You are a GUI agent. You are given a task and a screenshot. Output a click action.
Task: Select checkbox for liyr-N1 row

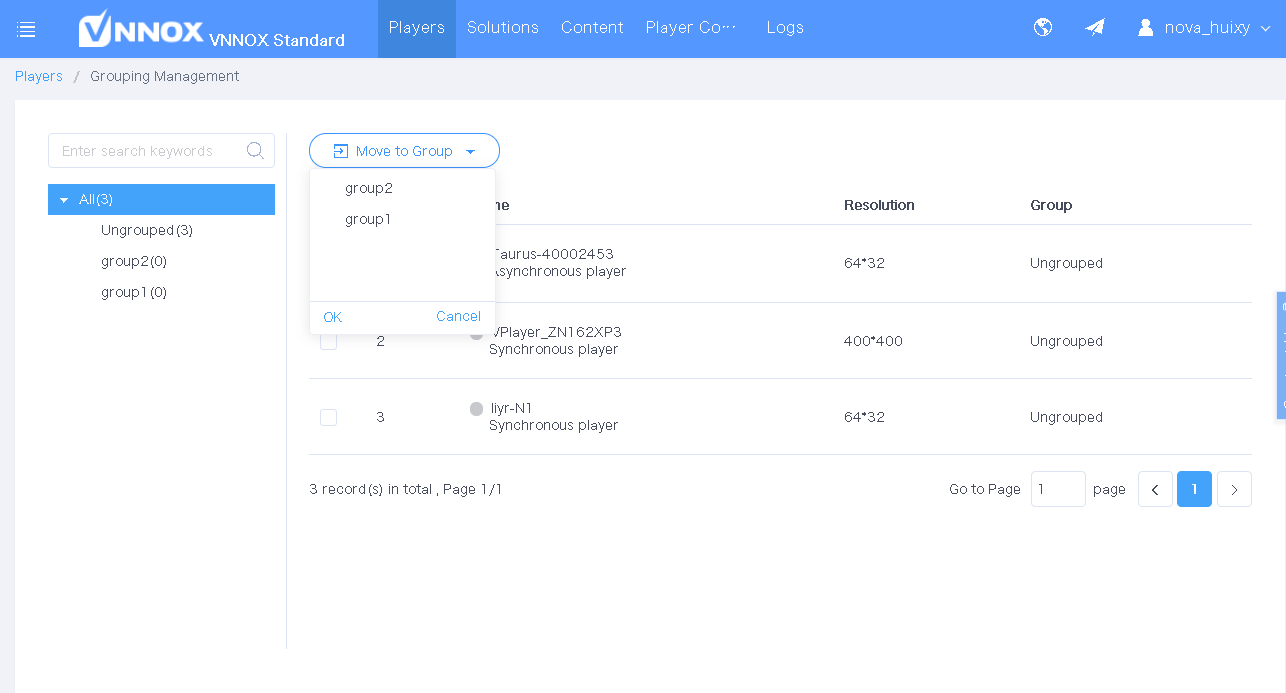(328, 417)
